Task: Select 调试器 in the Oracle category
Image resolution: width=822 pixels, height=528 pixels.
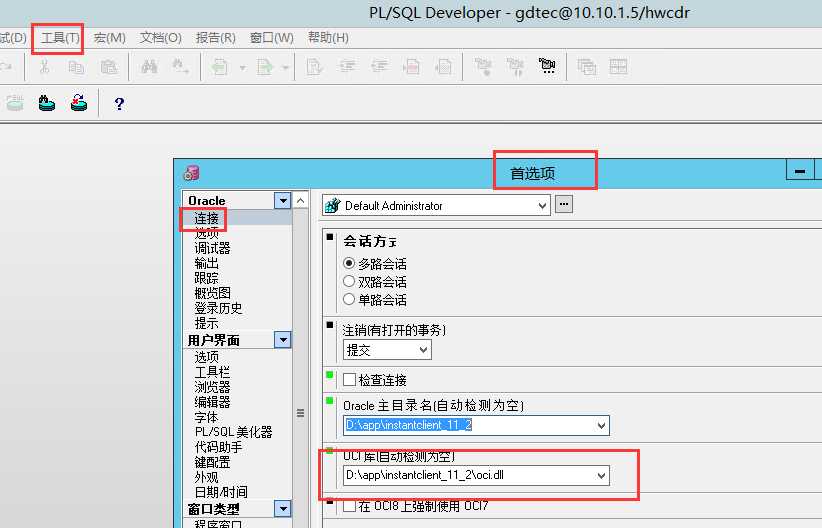Action: click(212, 248)
